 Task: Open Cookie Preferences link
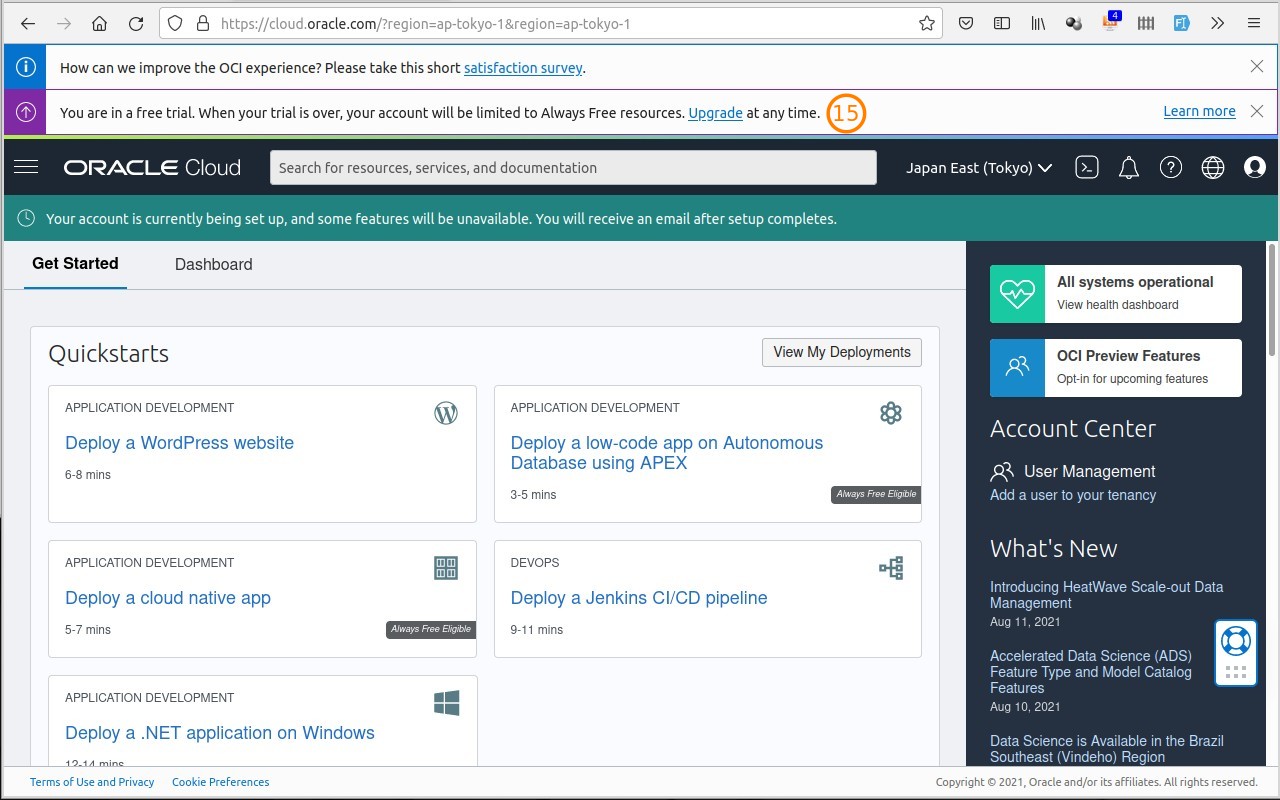(x=220, y=782)
